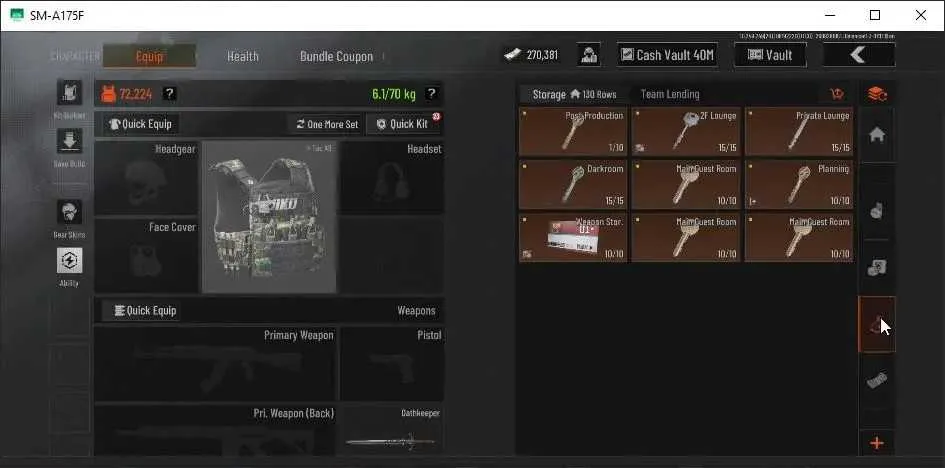
Task: Select the stacked layers storage filter icon
Action: [877, 94]
